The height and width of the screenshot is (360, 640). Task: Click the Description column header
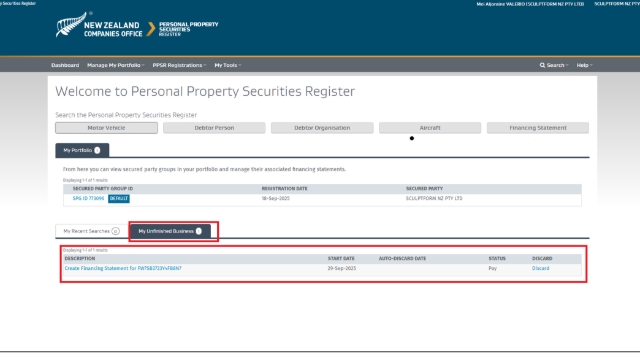point(80,258)
